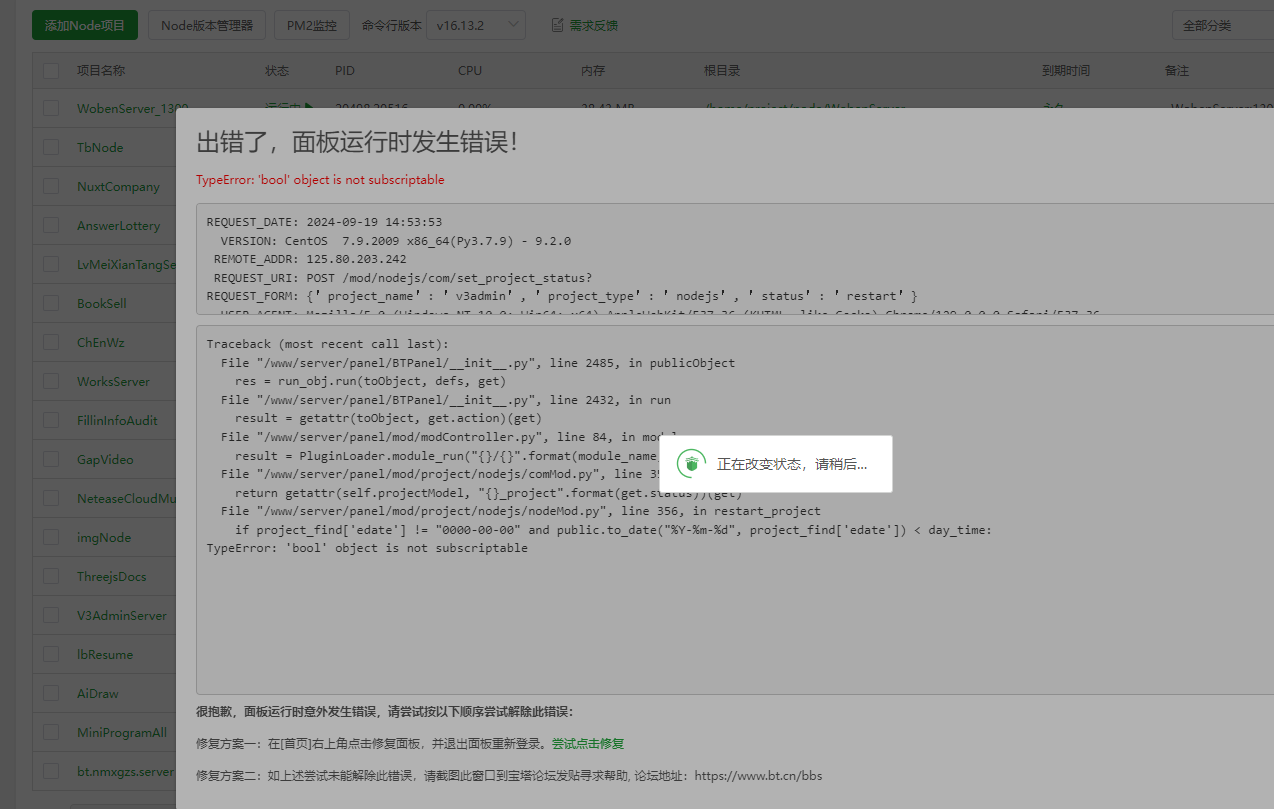Open the FillinInfoAudit project name
The image size is (1274, 809).
(117, 420)
